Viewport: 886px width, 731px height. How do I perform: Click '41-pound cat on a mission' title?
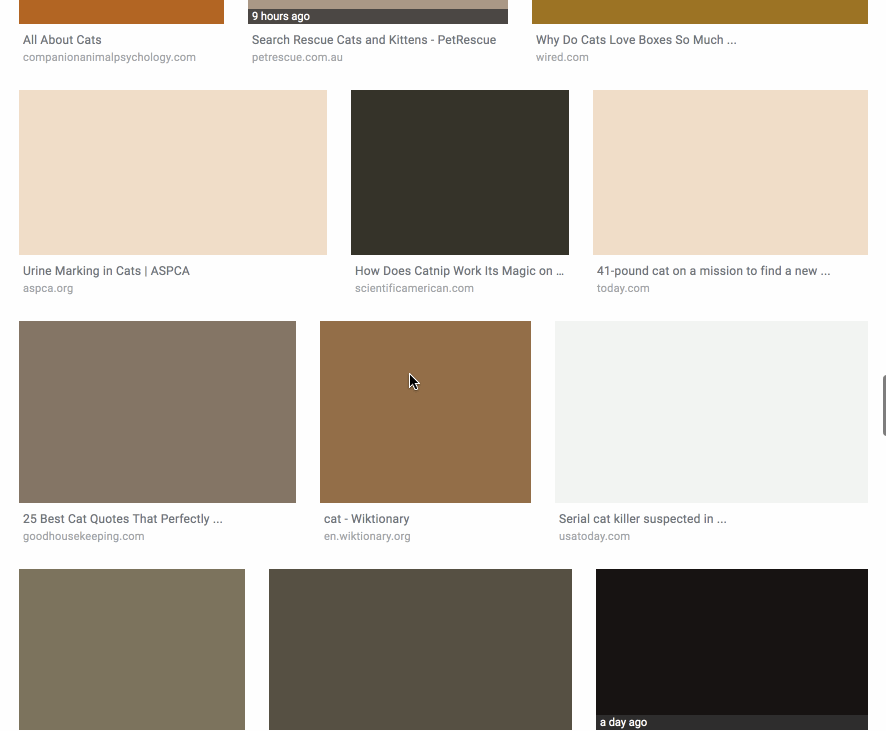714,271
